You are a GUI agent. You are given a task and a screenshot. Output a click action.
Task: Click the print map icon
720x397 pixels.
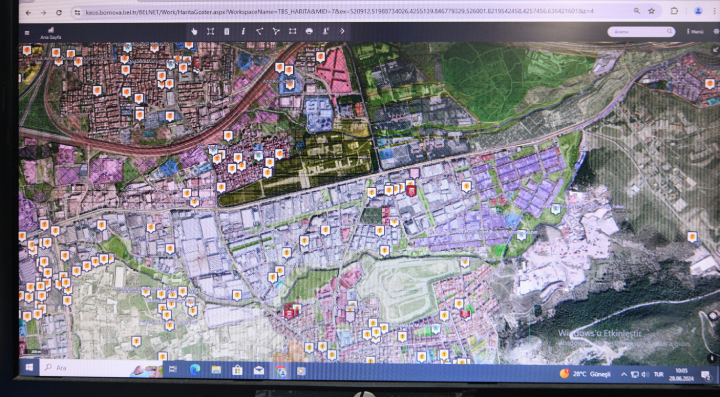point(309,31)
